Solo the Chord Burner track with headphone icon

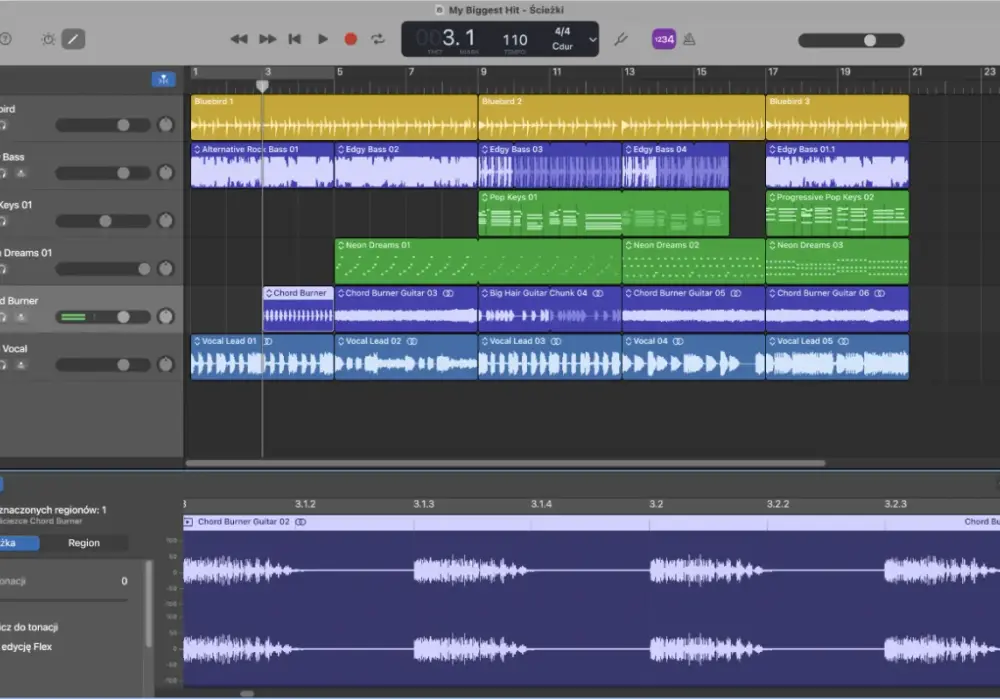coord(3,317)
